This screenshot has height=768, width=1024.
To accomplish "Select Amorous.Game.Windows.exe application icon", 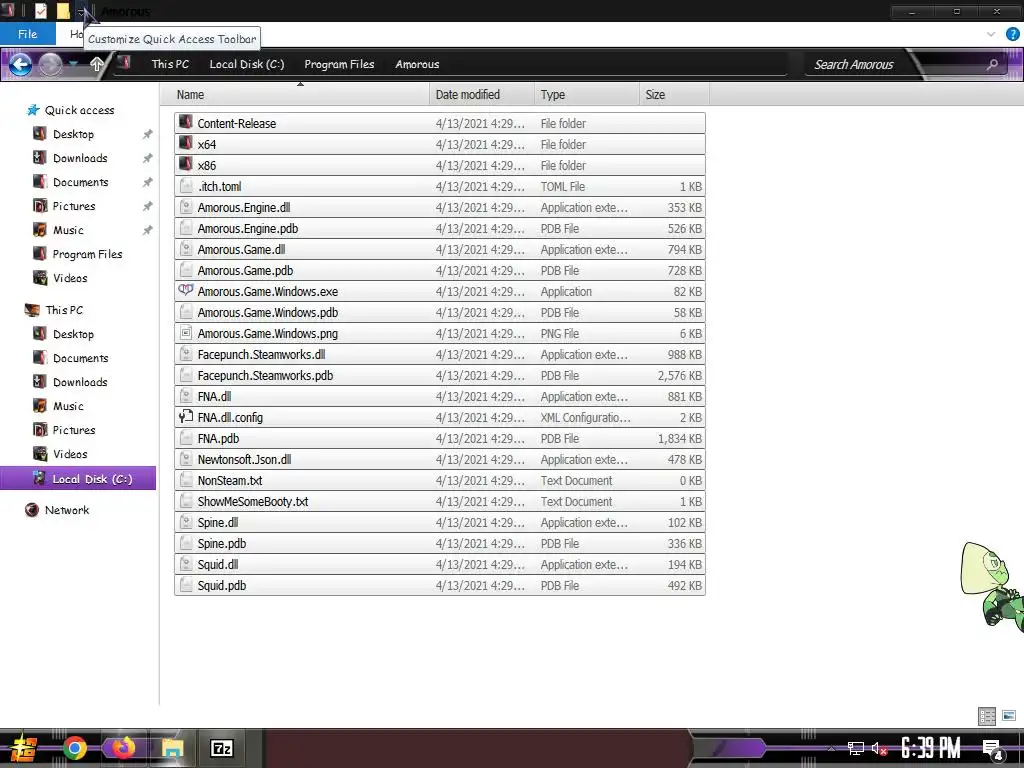I will coord(186,291).
